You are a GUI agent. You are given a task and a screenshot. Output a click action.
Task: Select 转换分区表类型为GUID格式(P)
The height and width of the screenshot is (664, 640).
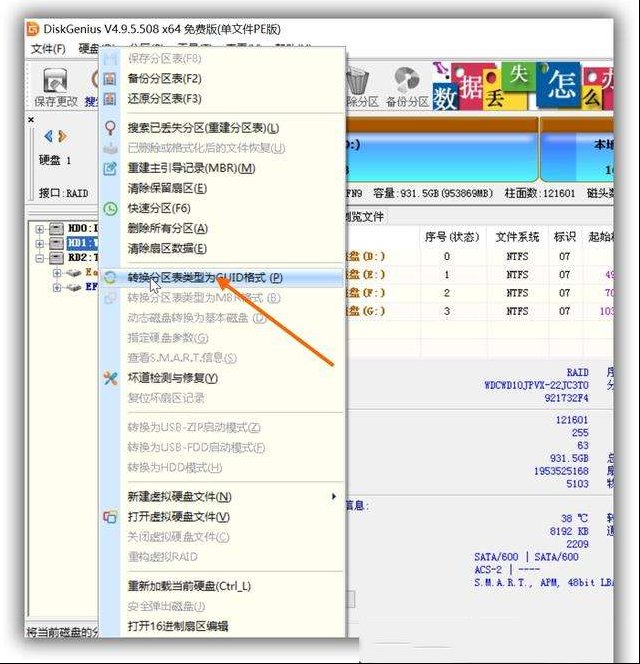tap(222, 278)
